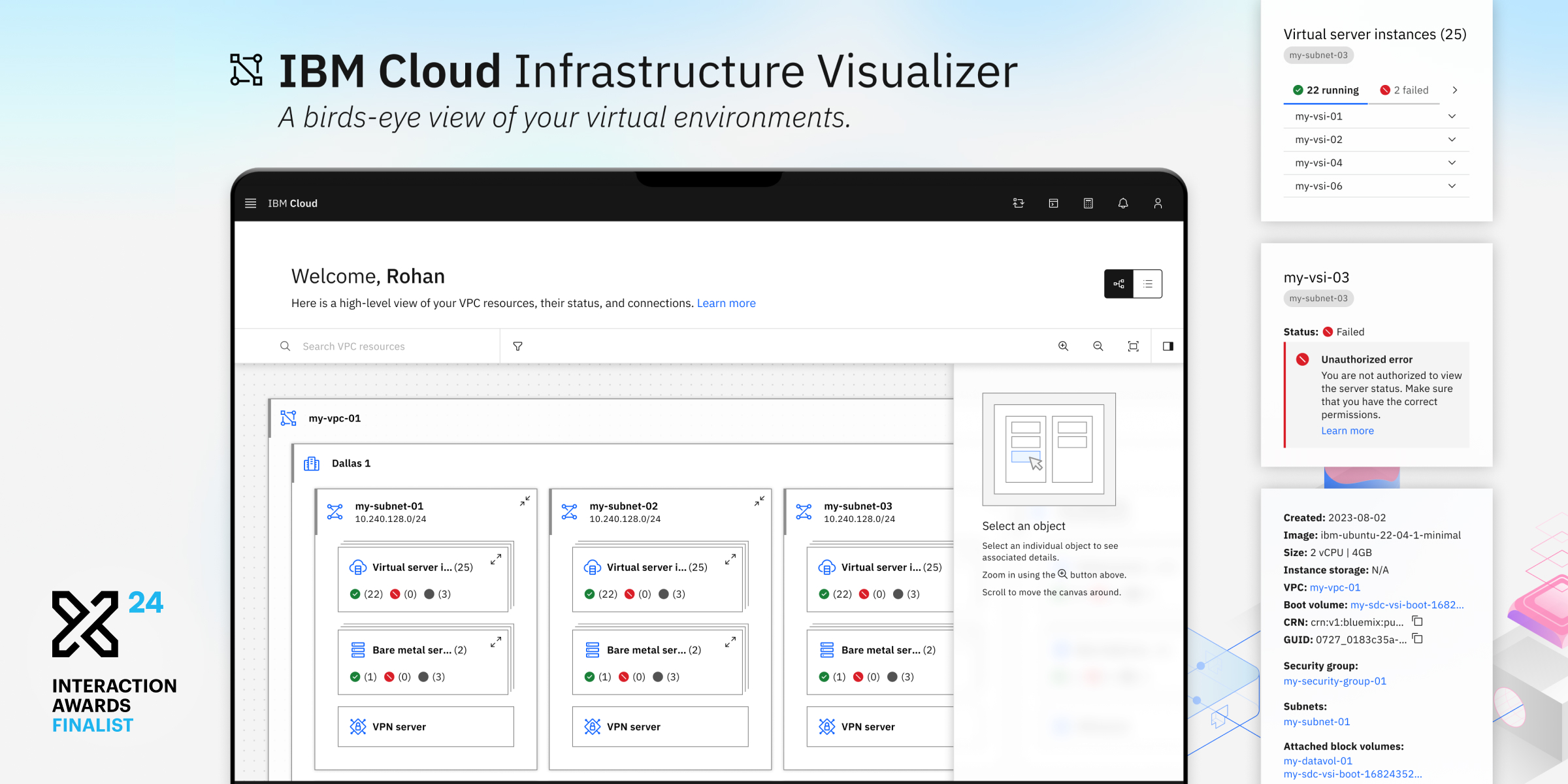Image resolution: width=1568 pixels, height=784 pixels.
Task: Open the hamburger navigation menu
Action: tap(250, 203)
